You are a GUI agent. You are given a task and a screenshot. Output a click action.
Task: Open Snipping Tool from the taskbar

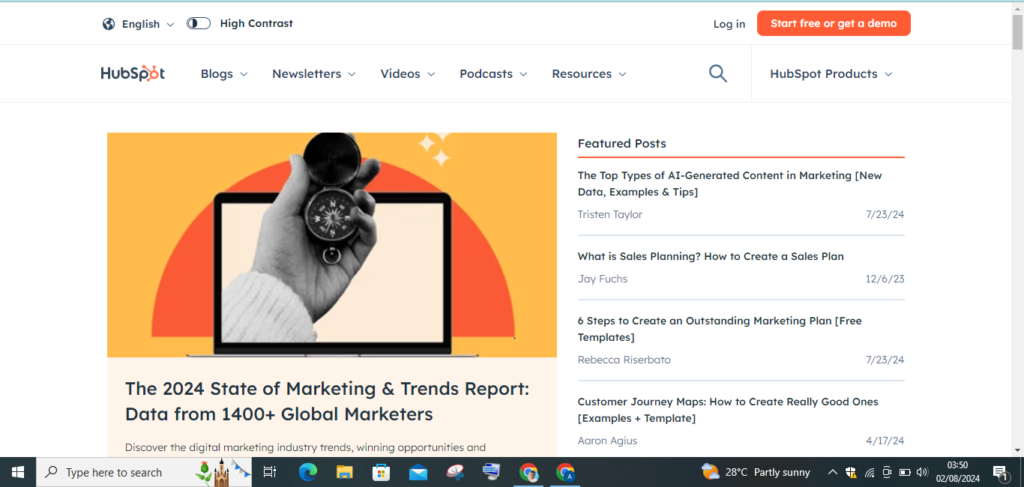coord(455,472)
